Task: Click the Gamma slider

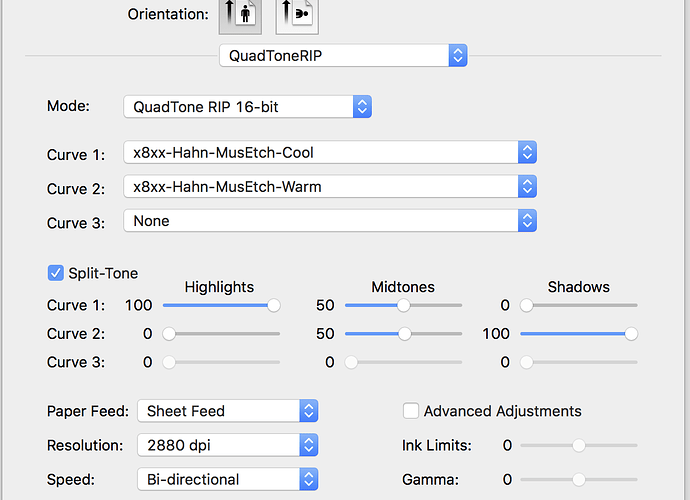Action: pyautogui.click(x=578, y=480)
